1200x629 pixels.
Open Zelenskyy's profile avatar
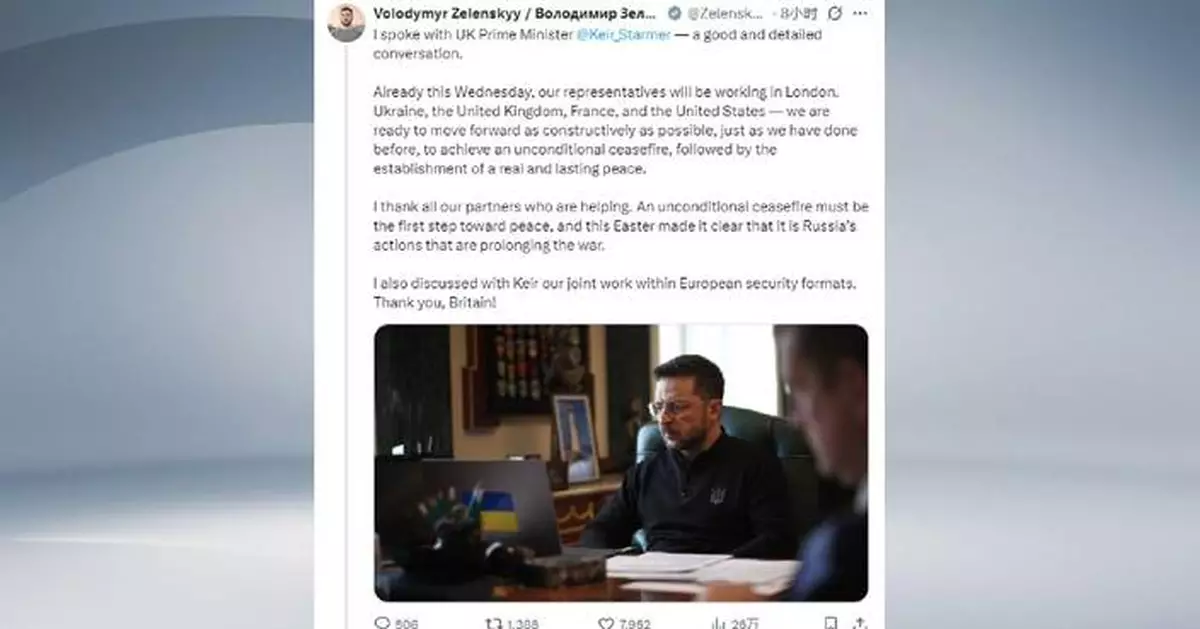click(x=346, y=22)
